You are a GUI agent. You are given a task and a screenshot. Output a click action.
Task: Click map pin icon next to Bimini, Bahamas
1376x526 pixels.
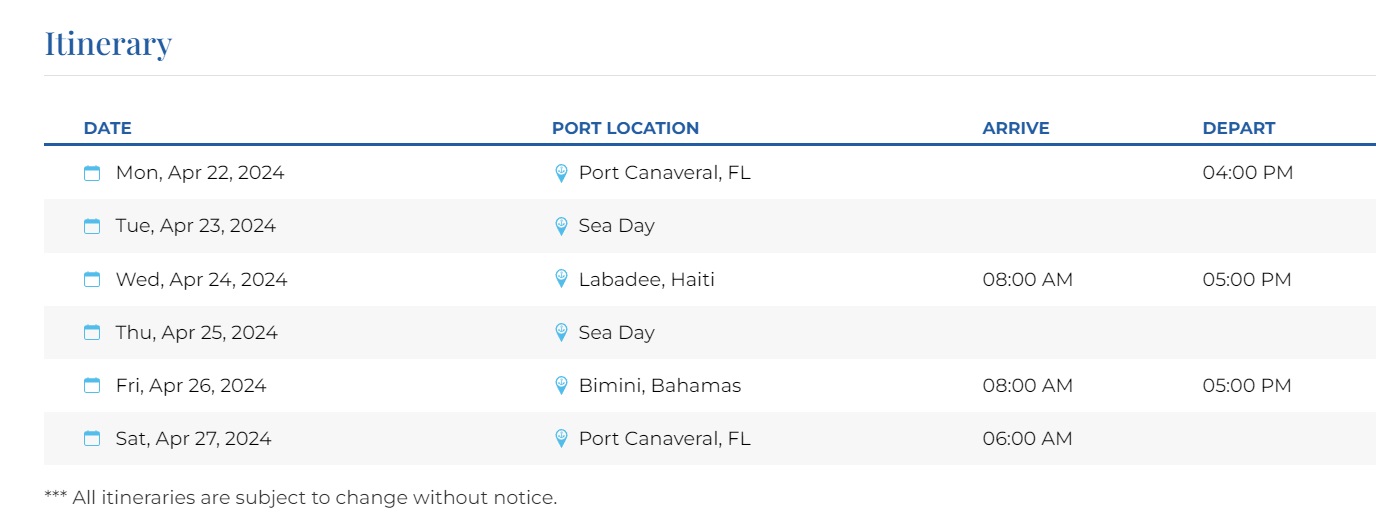[562, 386]
